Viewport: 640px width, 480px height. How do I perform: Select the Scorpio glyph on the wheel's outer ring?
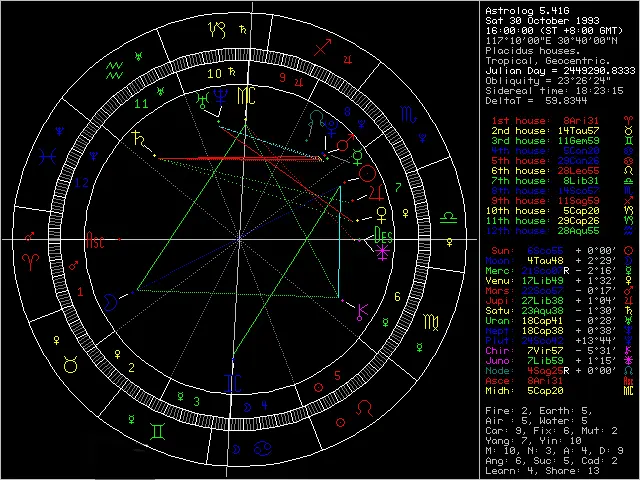409,115
